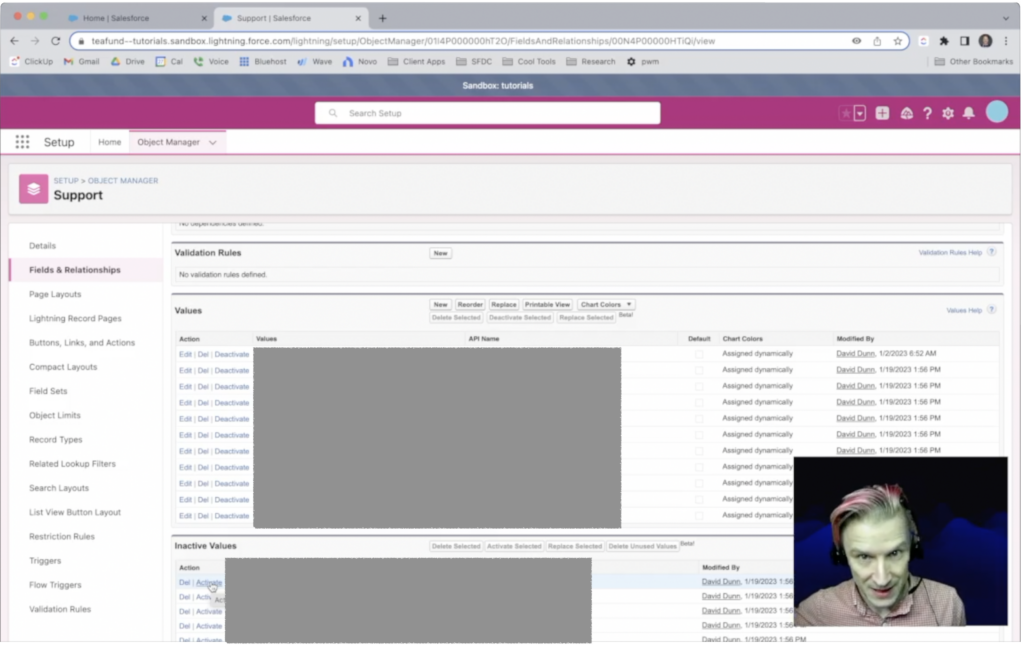Open the user profile avatar
Image resolution: width=1024 pixels, height=645 pixels.
[x=997, y=112]
